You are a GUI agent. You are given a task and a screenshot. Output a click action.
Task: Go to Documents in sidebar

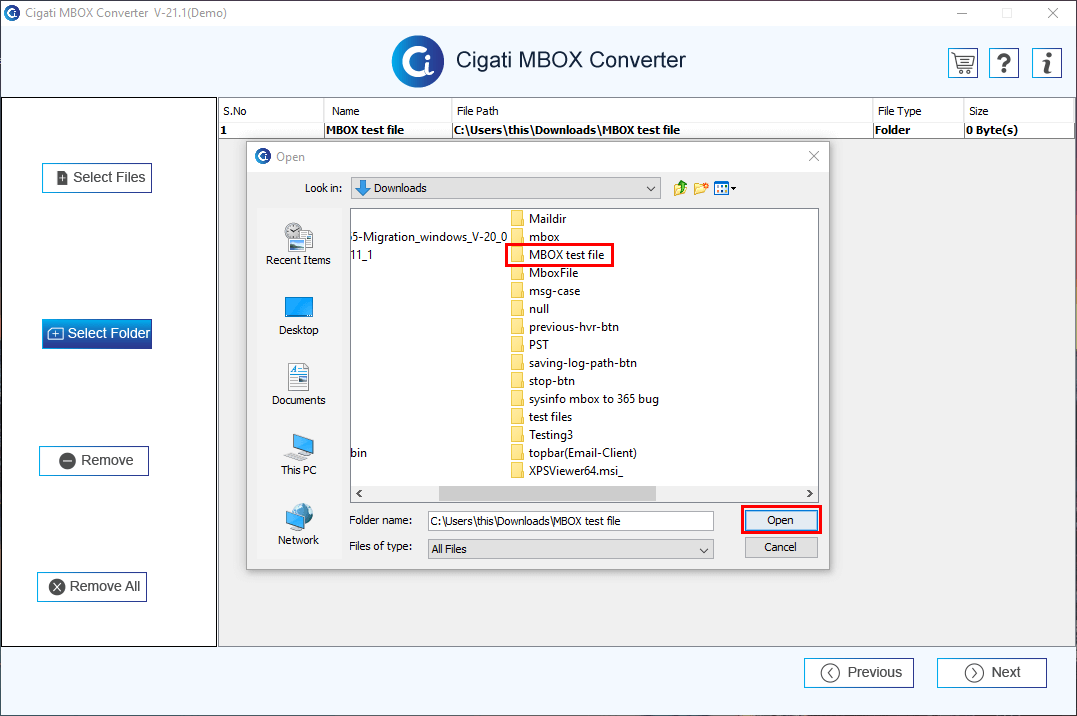click(298, 385)
